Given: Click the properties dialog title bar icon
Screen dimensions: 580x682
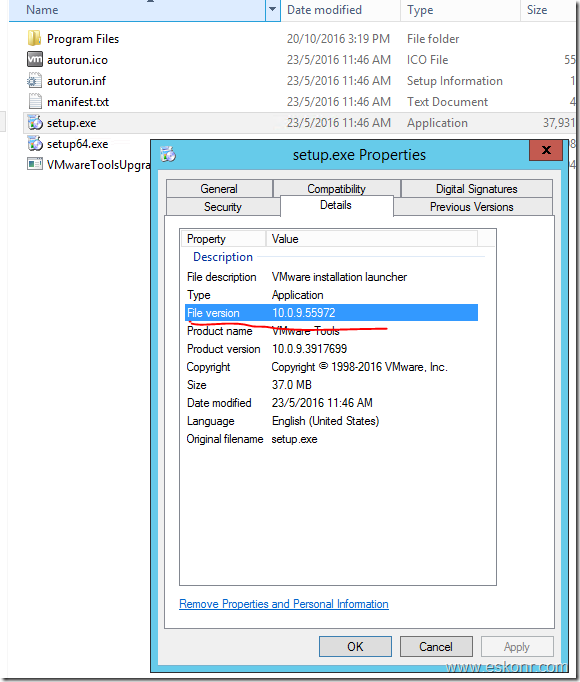Looking at the screenshot, I should point(168,154).
